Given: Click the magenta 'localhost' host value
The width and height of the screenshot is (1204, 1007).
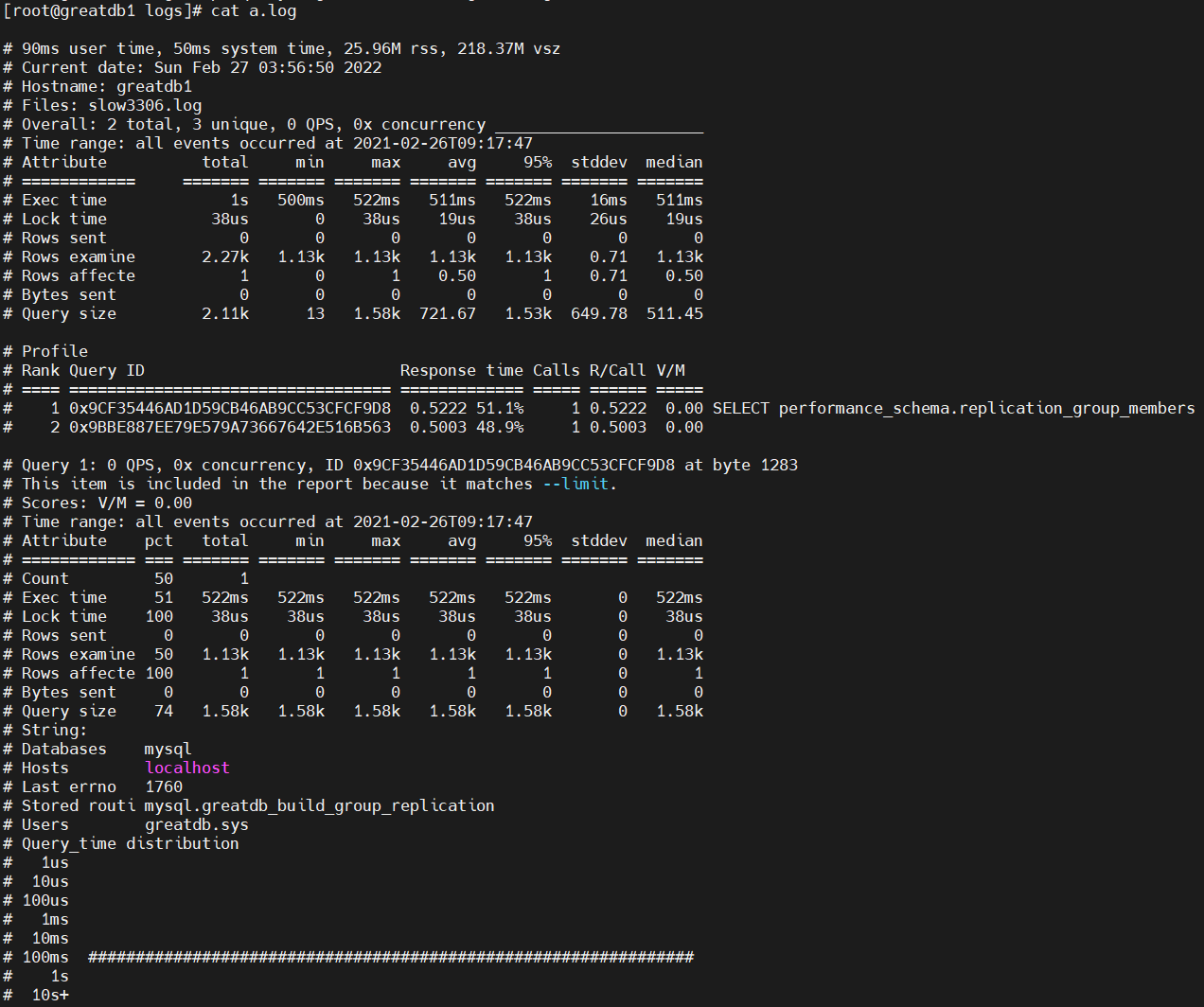Looking at the screenshot, I should (187, 768).
